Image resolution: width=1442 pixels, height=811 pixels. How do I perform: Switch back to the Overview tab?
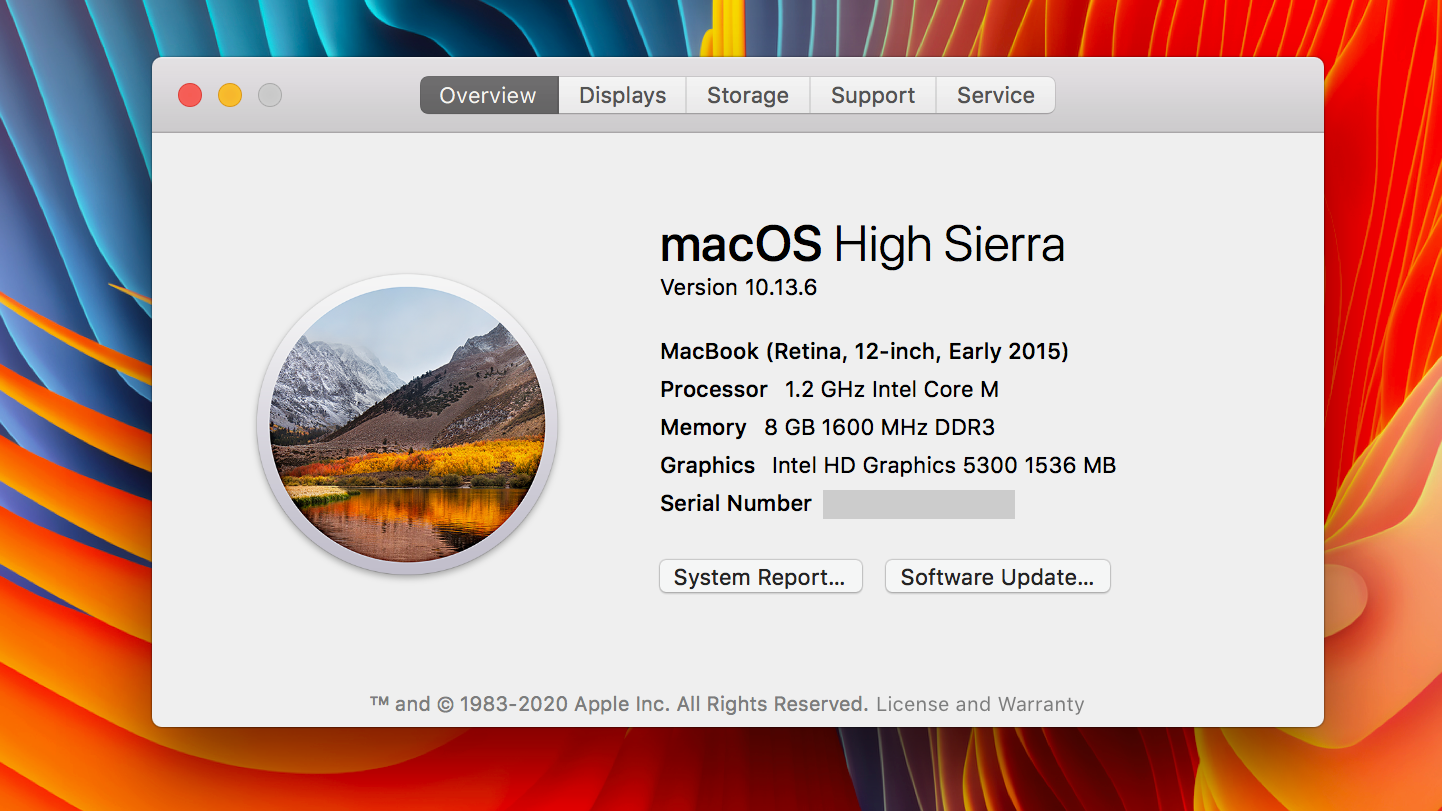tap(487, 95)
